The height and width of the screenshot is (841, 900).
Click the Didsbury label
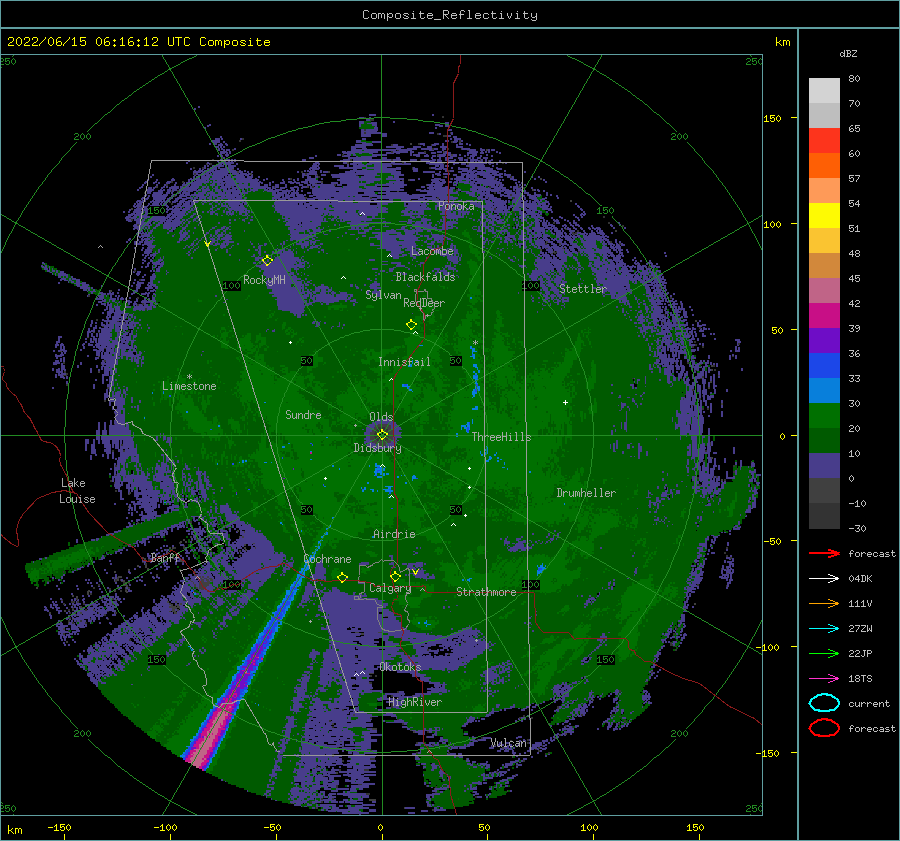tap(378, 448)
